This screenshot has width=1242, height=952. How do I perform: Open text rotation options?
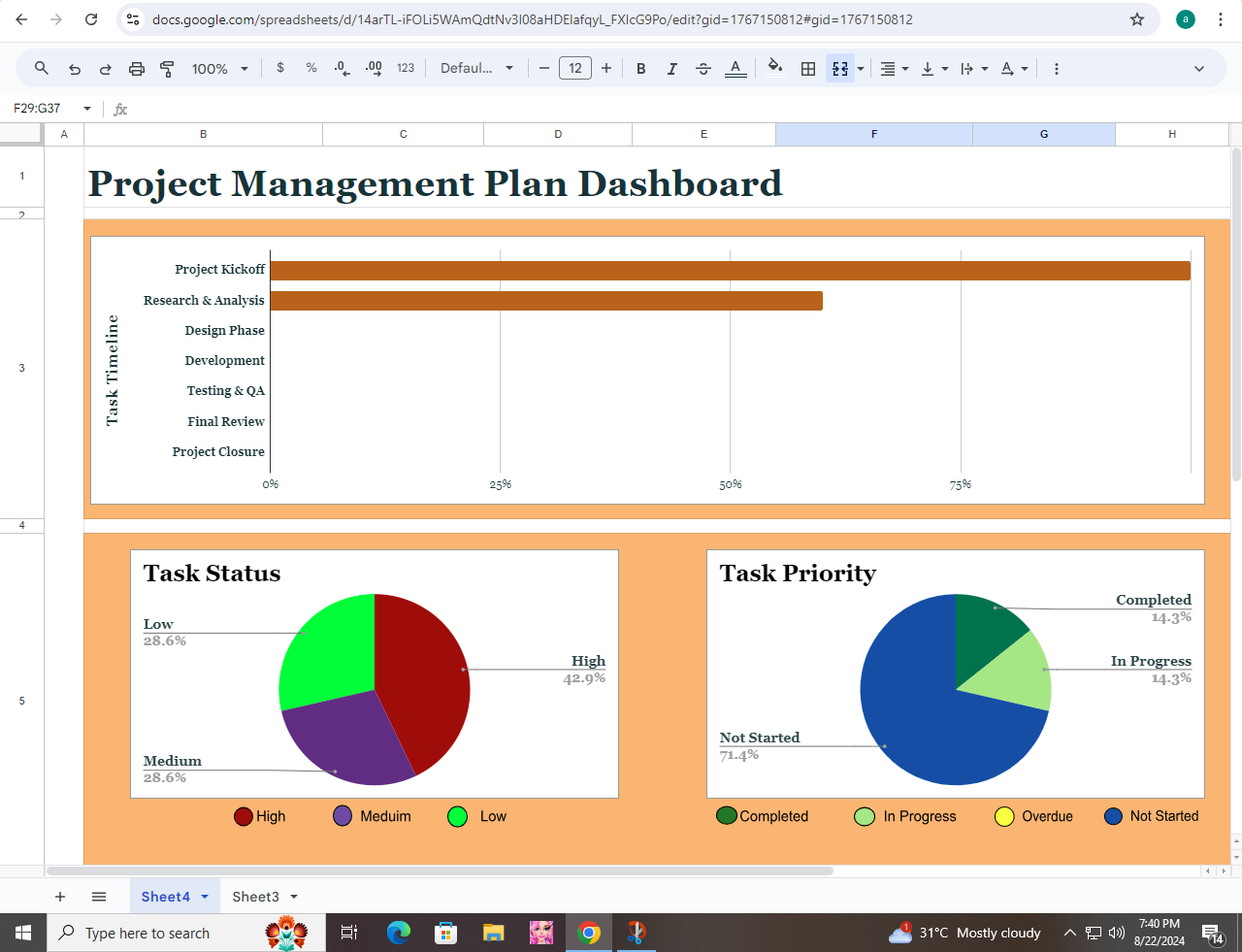[x=1014, y=69]
